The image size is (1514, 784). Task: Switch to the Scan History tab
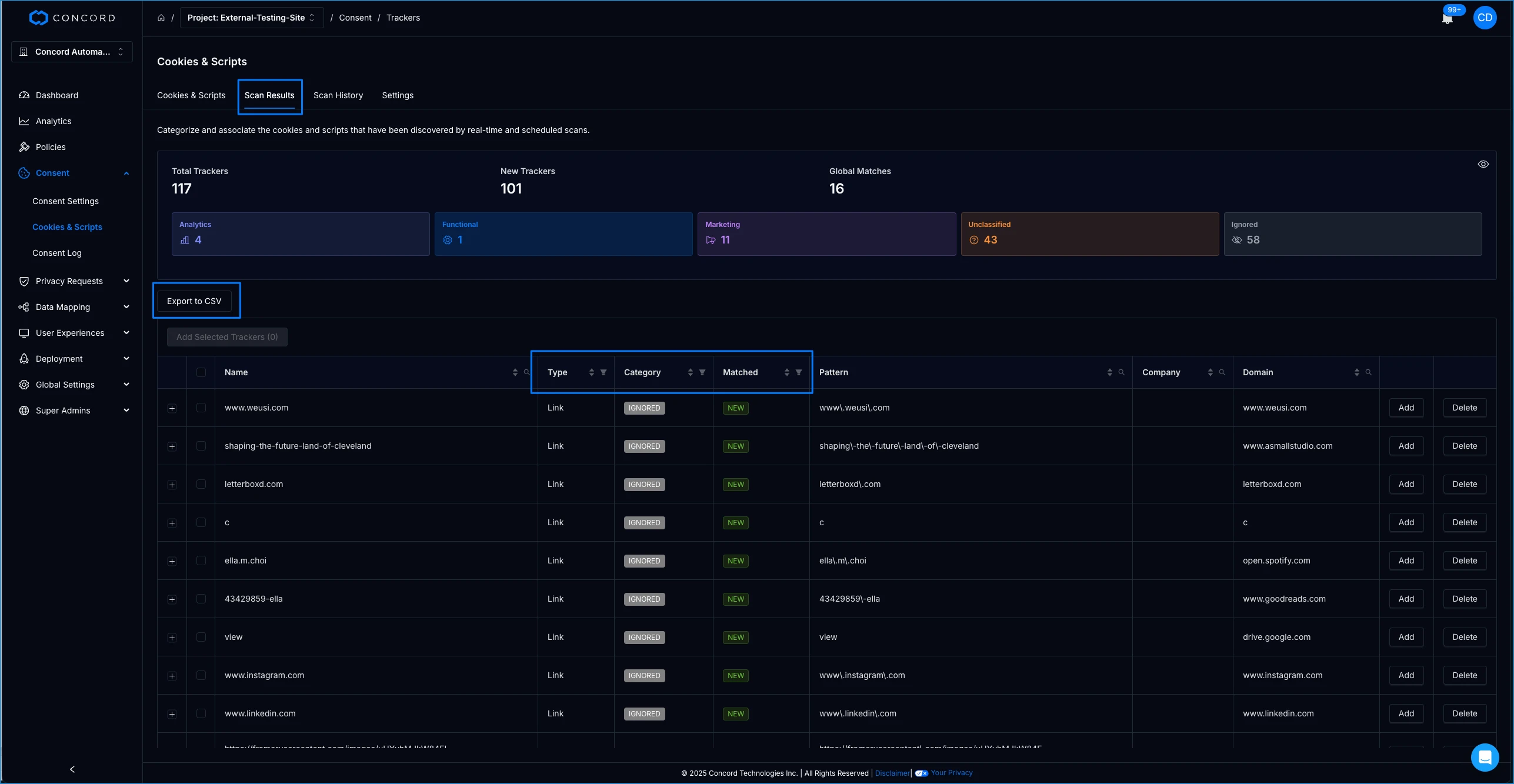(338, 95)
